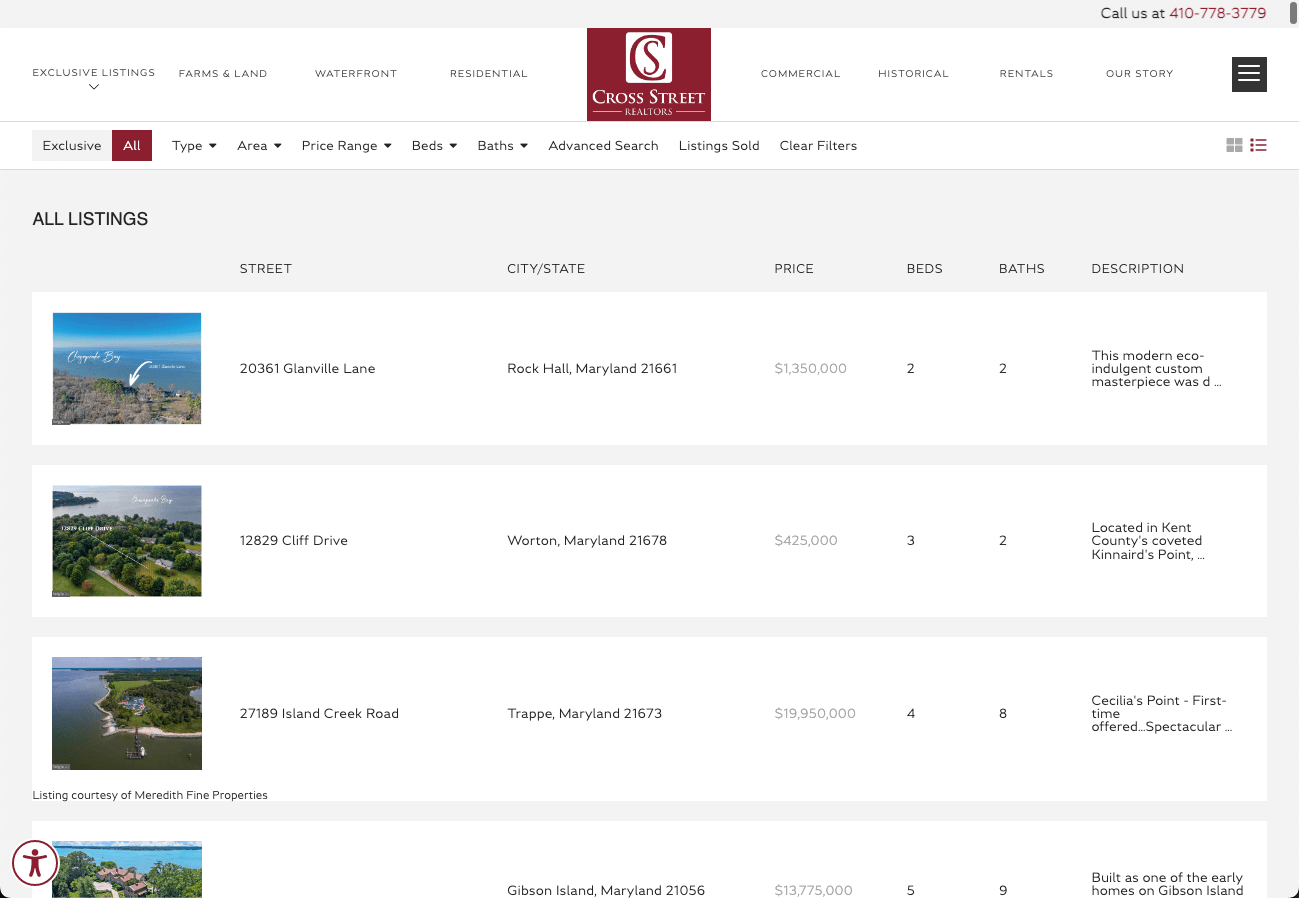Open the Baths filter dropdown
The width and height of the screenshot is (1299, 898).
502,146
